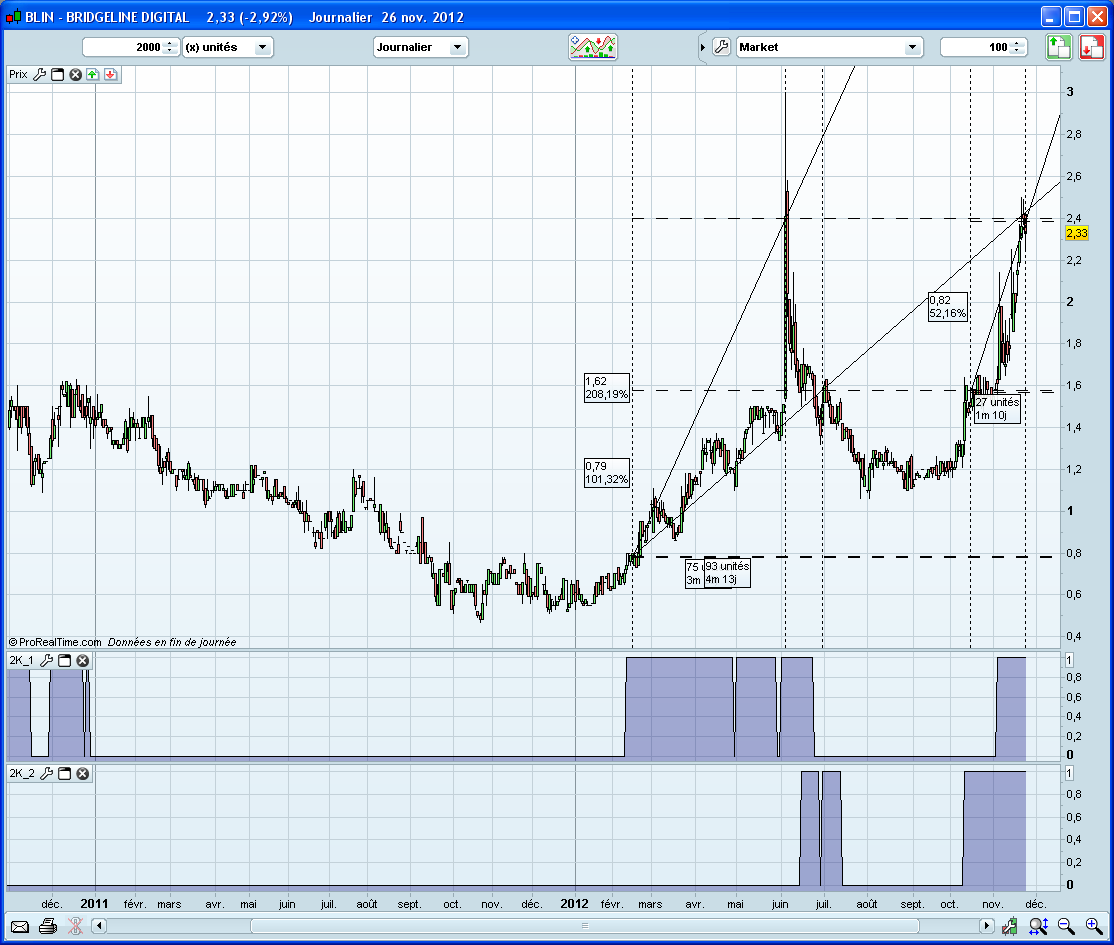Open the envelope mail icon
1114x945 pixels.
pos(20,926)
